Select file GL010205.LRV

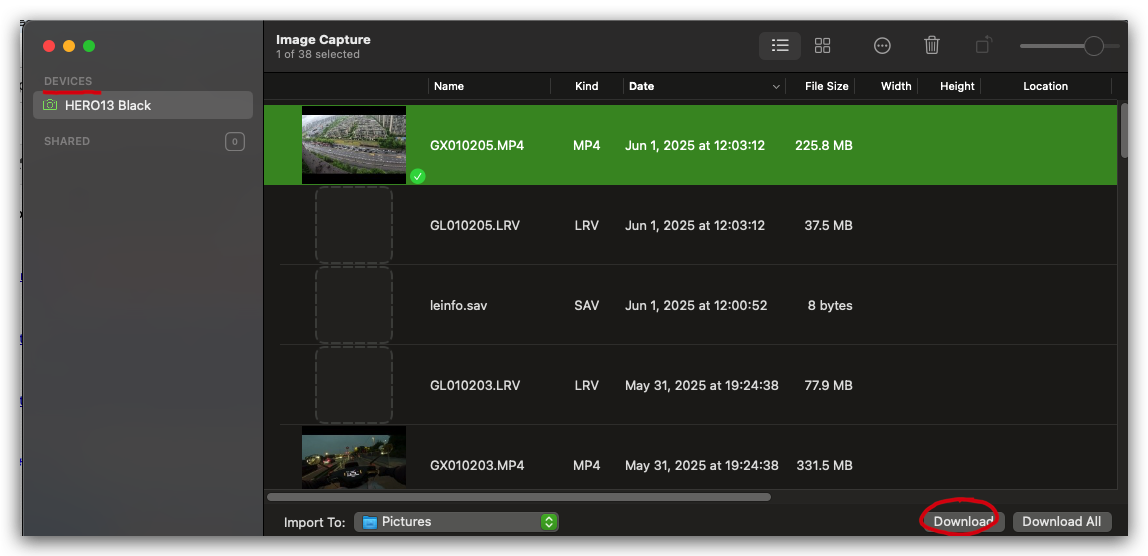(690, 225)
